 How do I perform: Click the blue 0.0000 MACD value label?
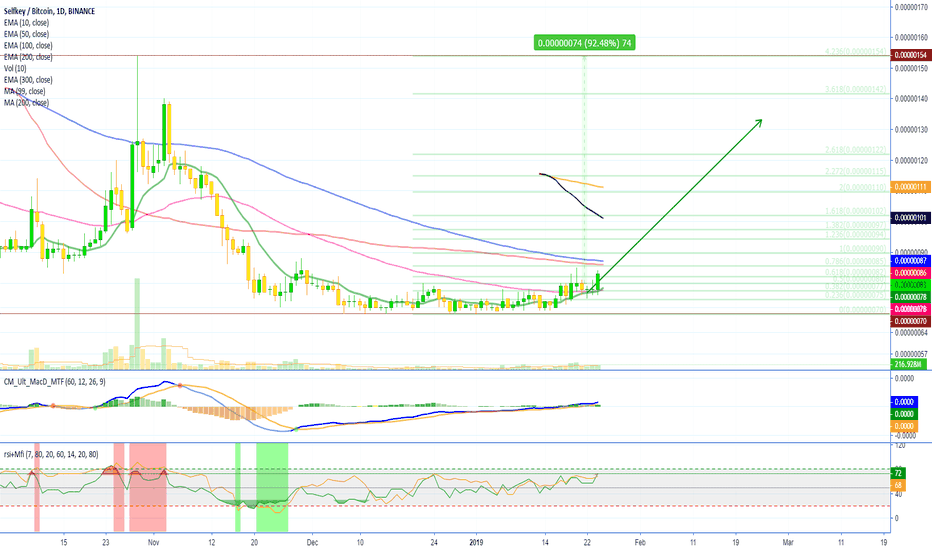click(x=904, y=402)
